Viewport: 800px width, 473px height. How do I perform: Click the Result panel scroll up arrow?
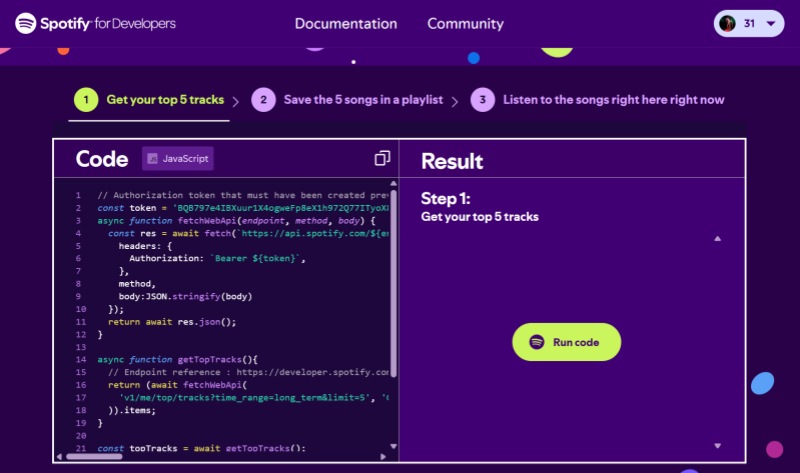[x=717, y=238]
